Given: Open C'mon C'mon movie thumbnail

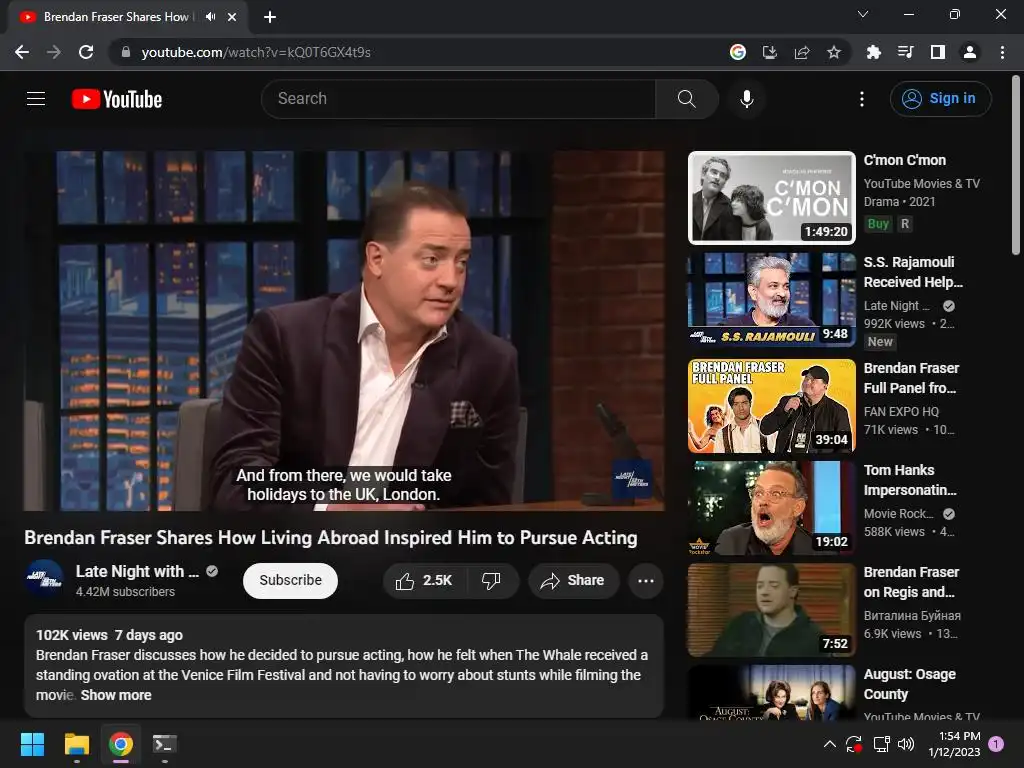Looking at the screenshot, I should (771, 198).
